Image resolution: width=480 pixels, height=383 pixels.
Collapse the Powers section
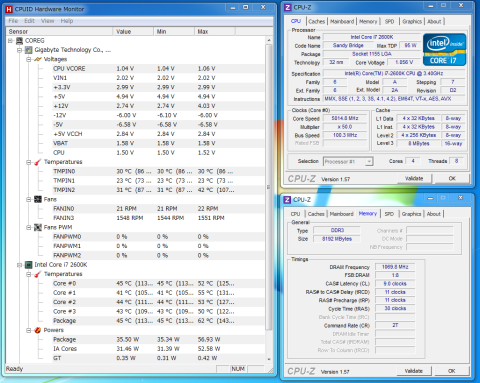coord(29,330)
